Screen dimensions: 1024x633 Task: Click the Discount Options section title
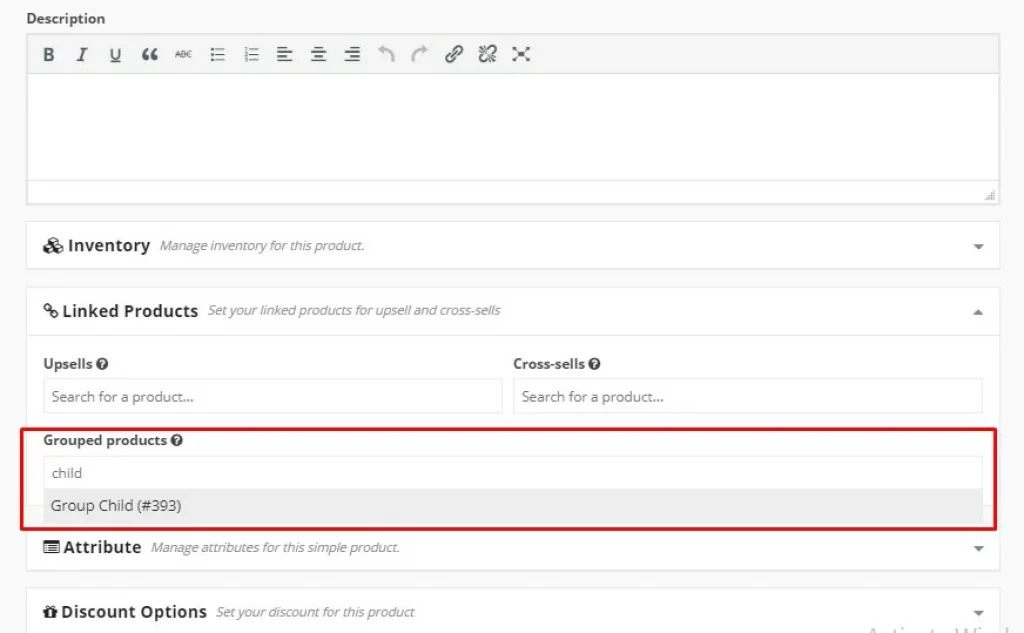(x=134, y=612)
